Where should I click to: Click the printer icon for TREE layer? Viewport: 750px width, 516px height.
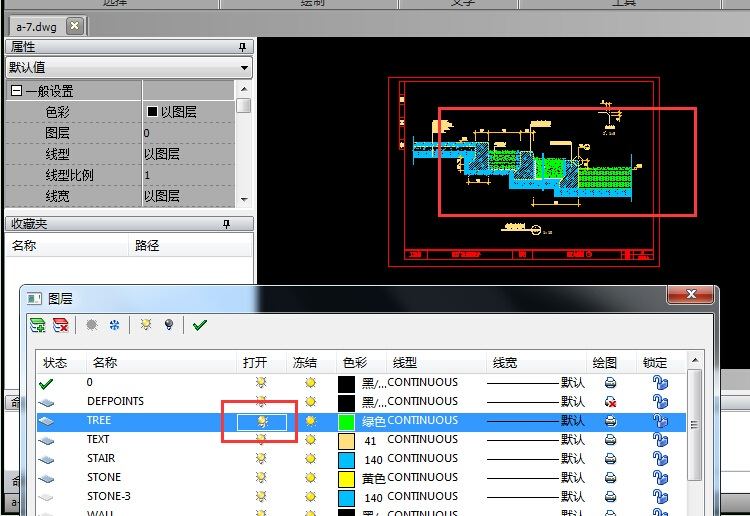[610, 421]
